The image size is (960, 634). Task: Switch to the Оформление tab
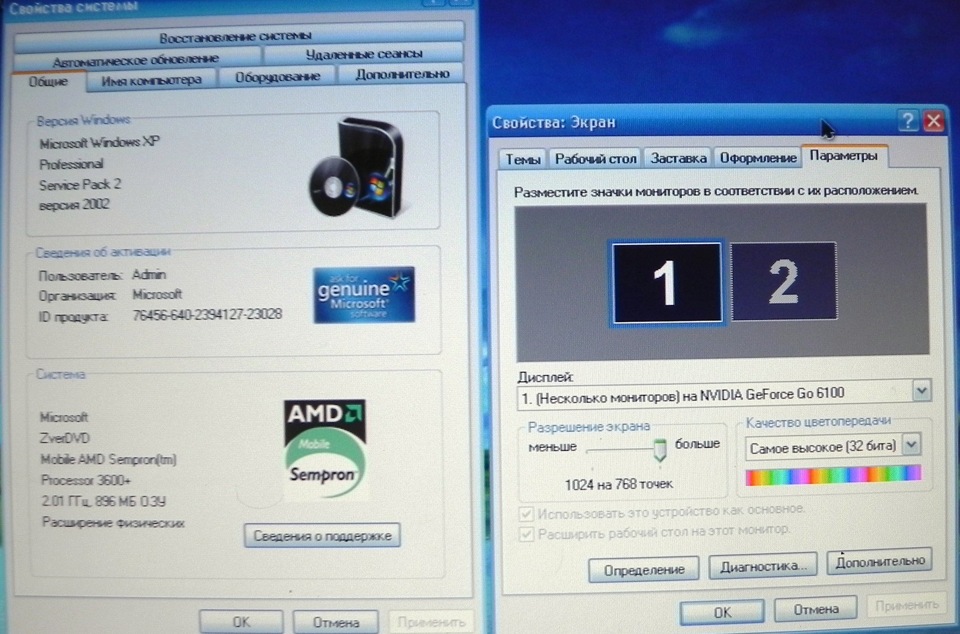pos(757,157)
